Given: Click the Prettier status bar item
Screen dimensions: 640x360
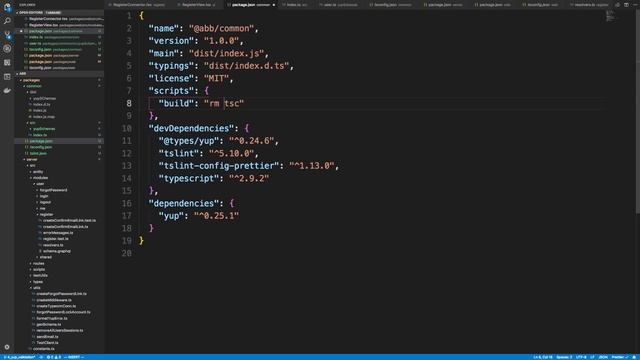Looking at the screenshot, I should 620,357.
